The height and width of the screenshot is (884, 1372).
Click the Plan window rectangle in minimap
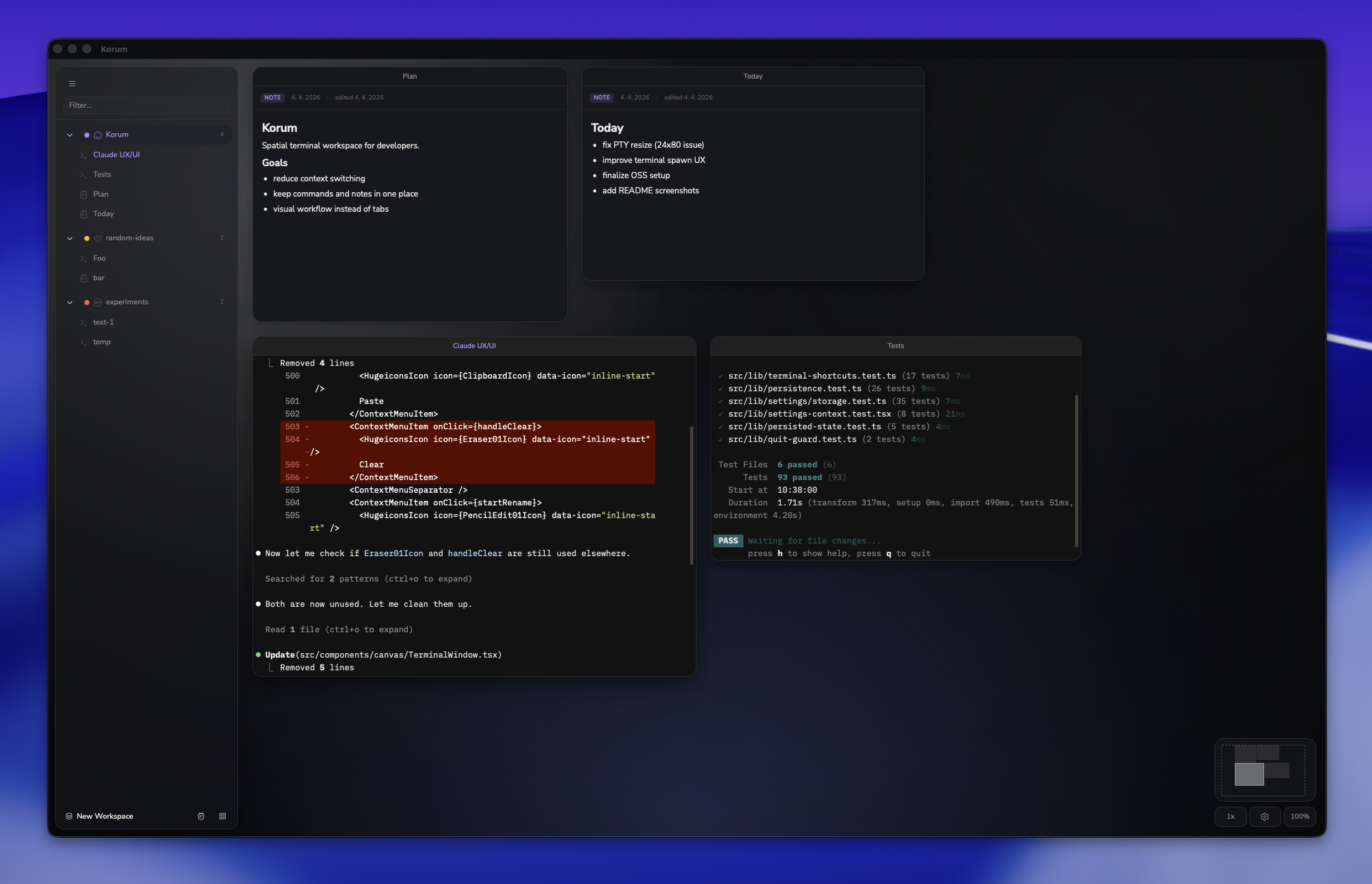tap(1245, 753)
